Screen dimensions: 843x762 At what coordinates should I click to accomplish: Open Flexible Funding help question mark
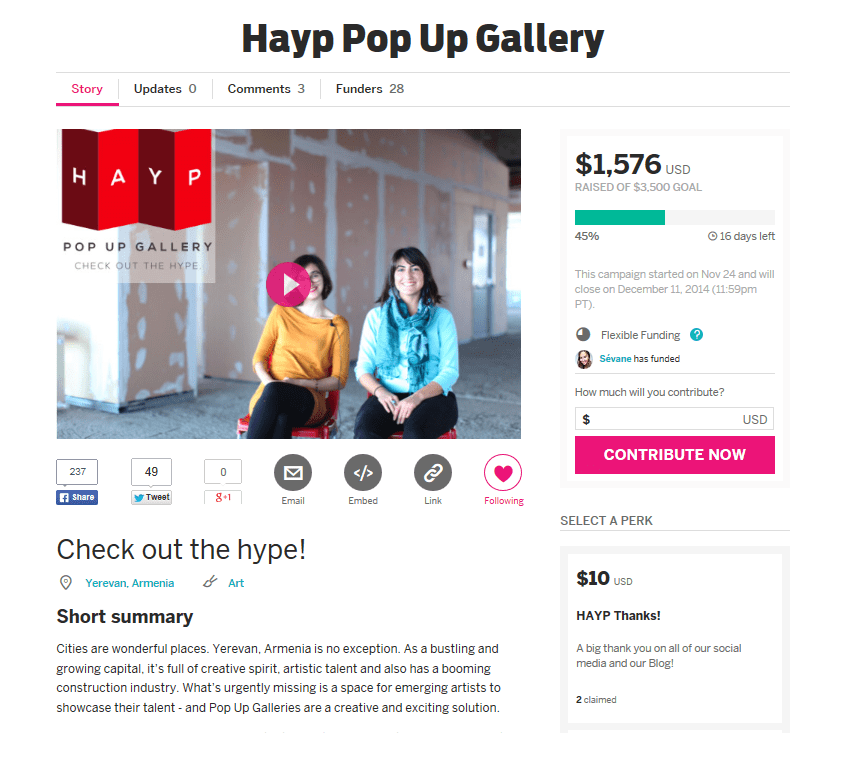[696, 334]
